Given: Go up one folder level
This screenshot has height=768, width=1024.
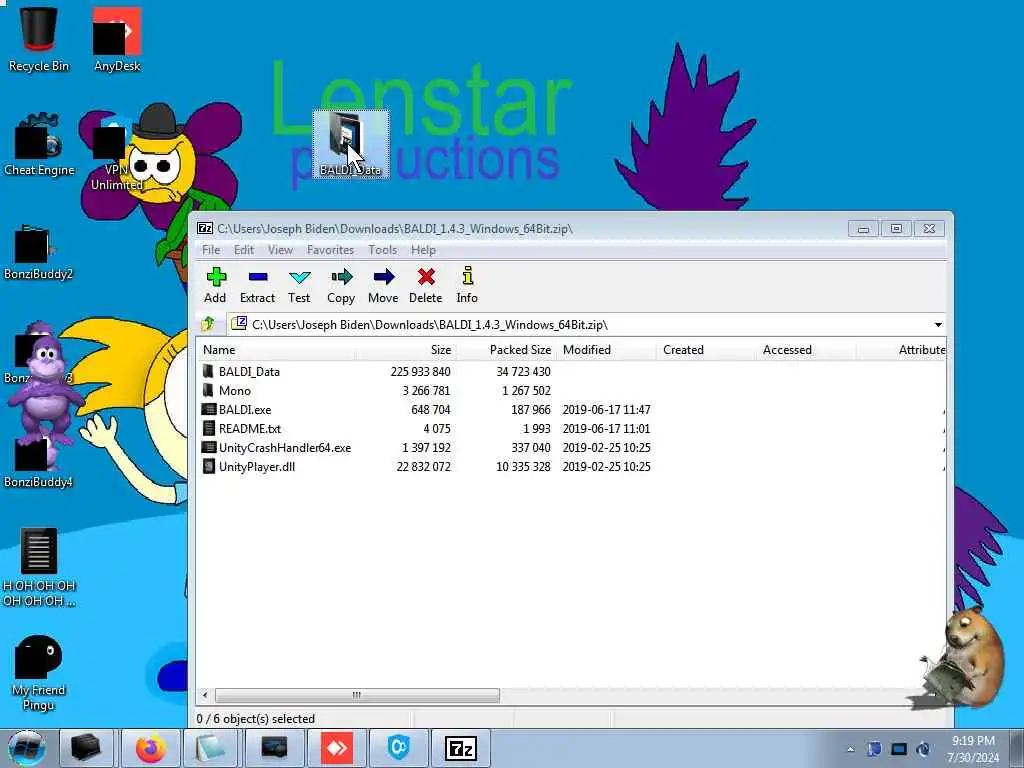Looking at the screenshot, I should point(208,324).
